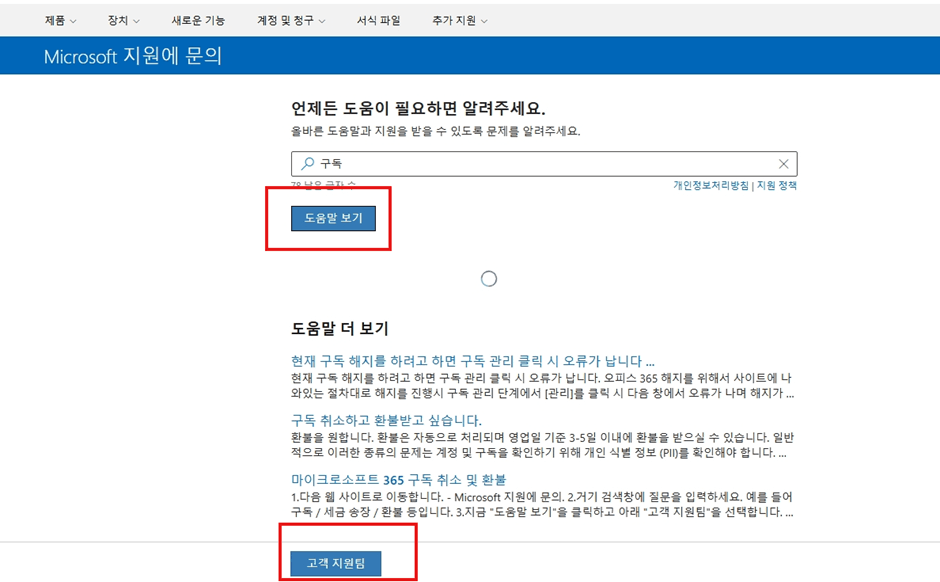The width and height of the screenshot is (940, 582).
Task: Expand the 계정 및 청구 dropdown
Action: click(291, 20)
